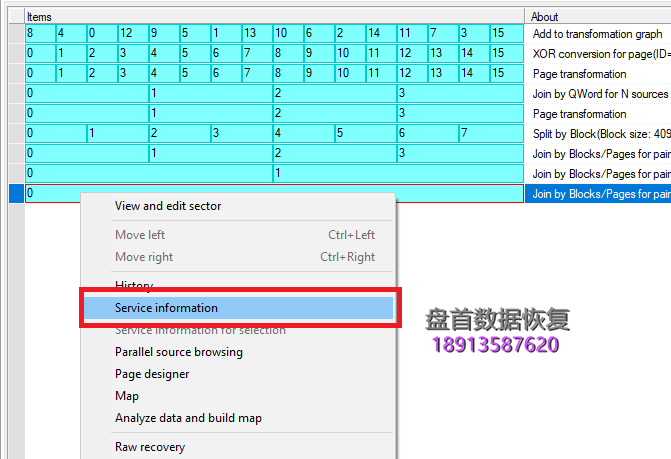
Task: Click Move left menu item
Action: (140, 235)
